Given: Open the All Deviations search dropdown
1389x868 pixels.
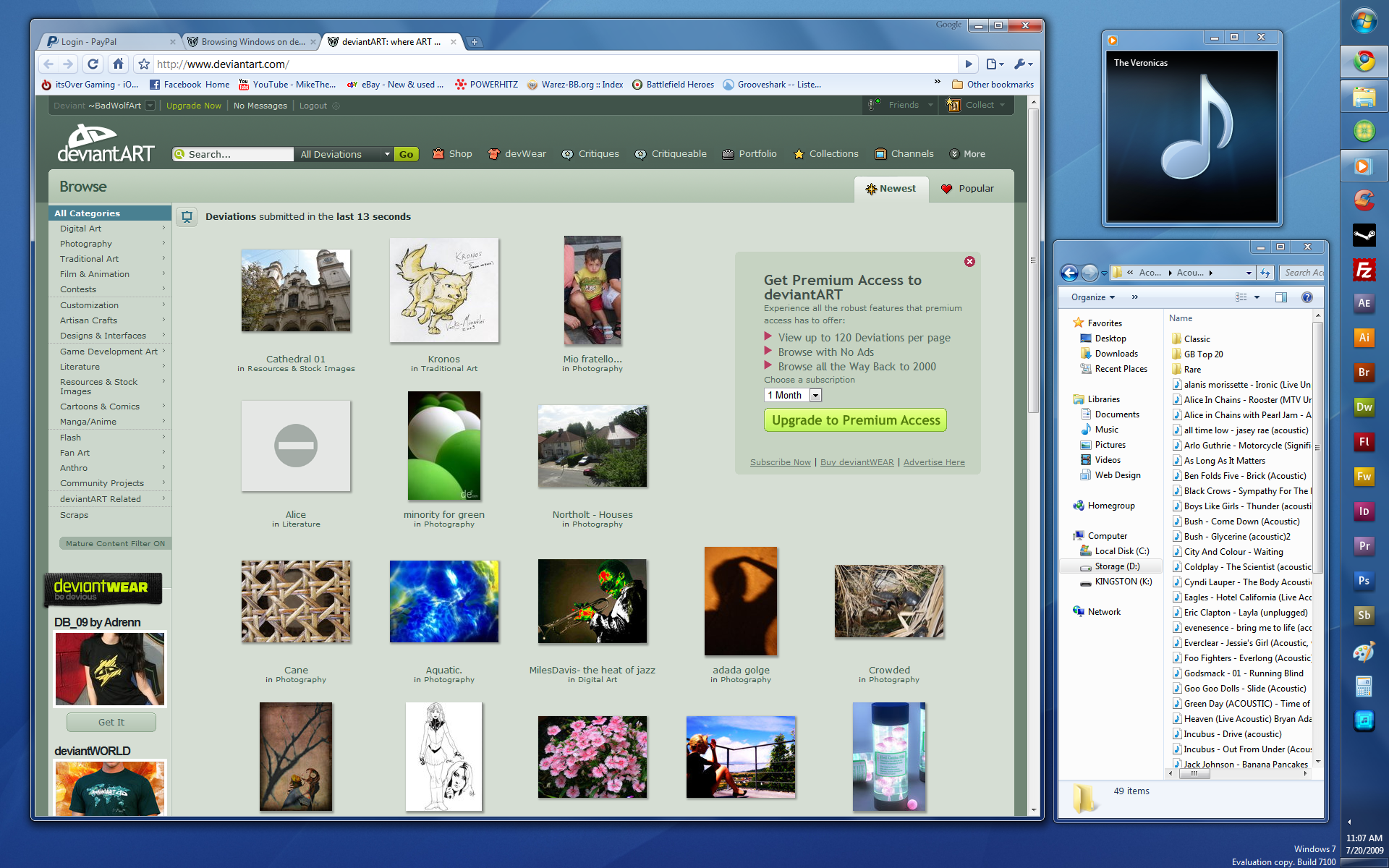Looking at the screenshot, I should click(x=344, y=154).
